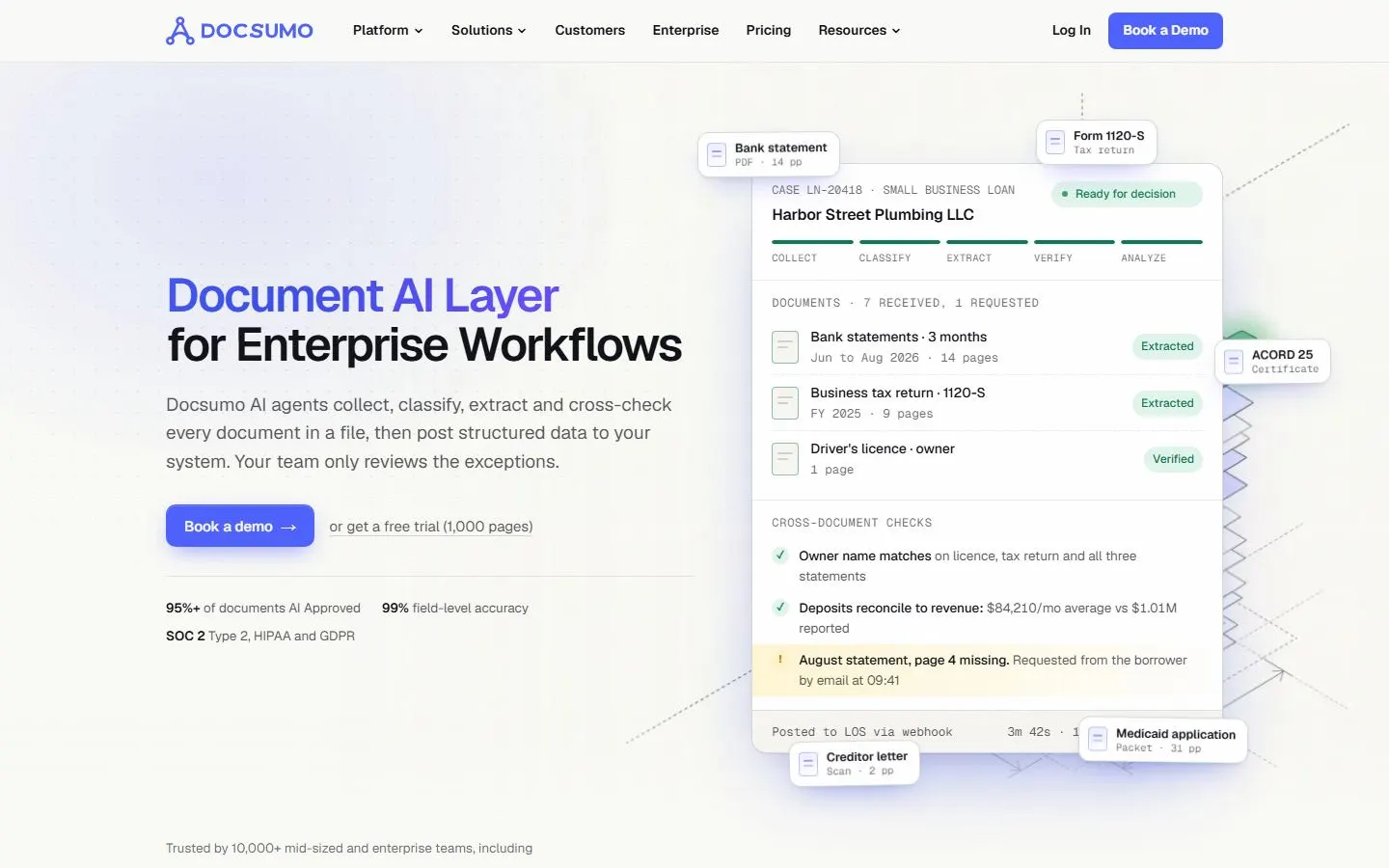Screen dimensions: 1389x868
Task: Click the Business tax return file icon
Action: (785, 403)
